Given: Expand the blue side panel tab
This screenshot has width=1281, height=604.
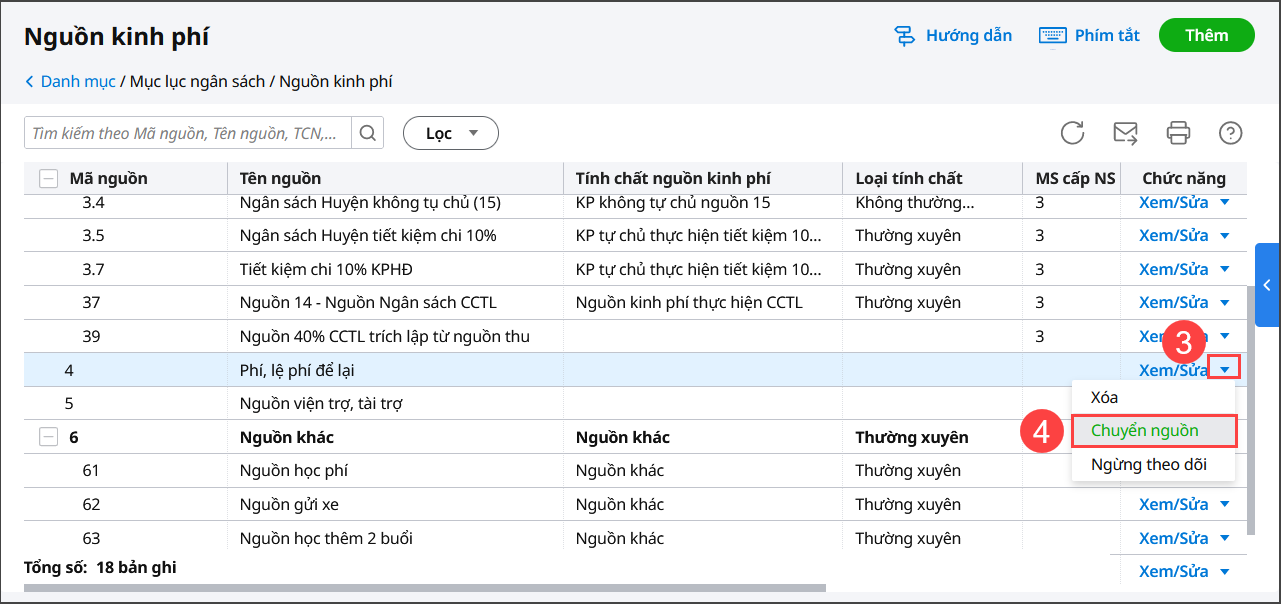Looking at the screenshot, I should [1267, 285].
